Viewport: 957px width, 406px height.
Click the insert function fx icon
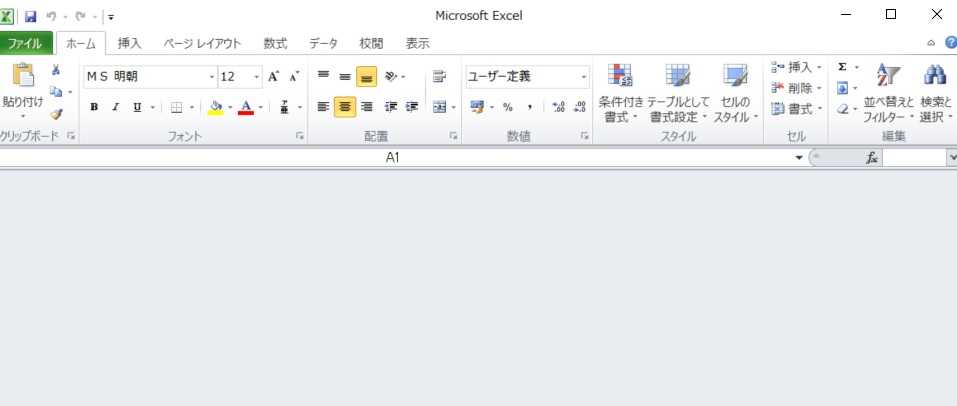pyautogui.click(x=871, y=158)
